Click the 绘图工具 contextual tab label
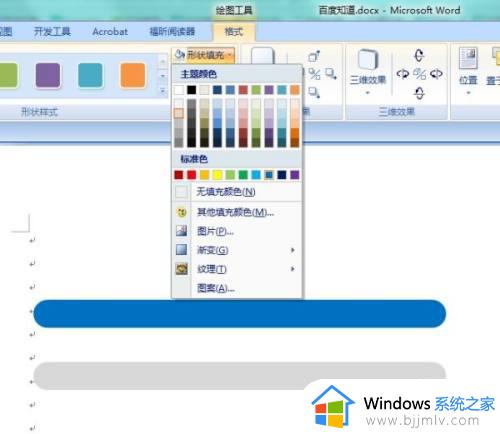Viewport: 500px width, 434px height. 234,10
